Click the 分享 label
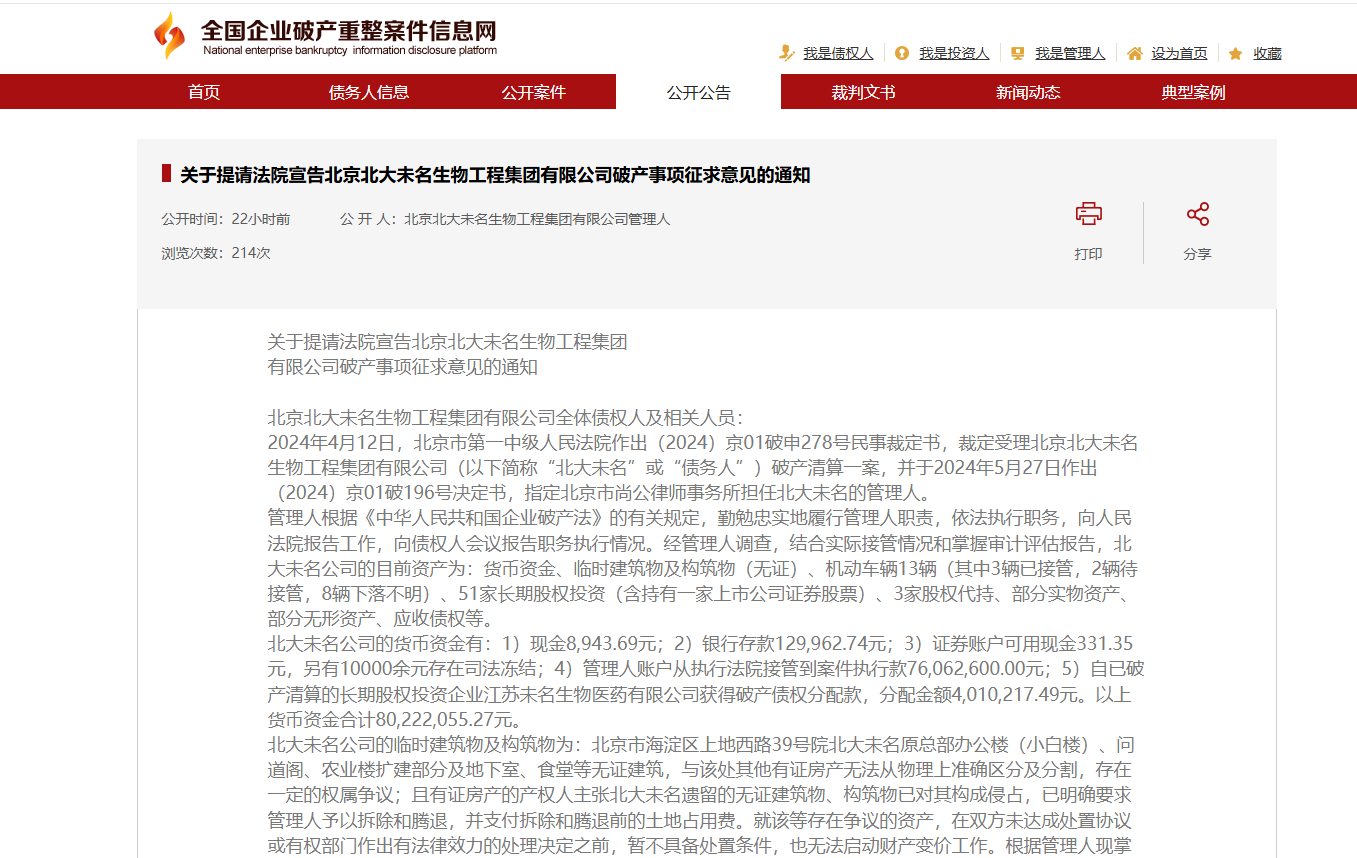This screenshot has width=1357, height=858. pos(1197,254)
